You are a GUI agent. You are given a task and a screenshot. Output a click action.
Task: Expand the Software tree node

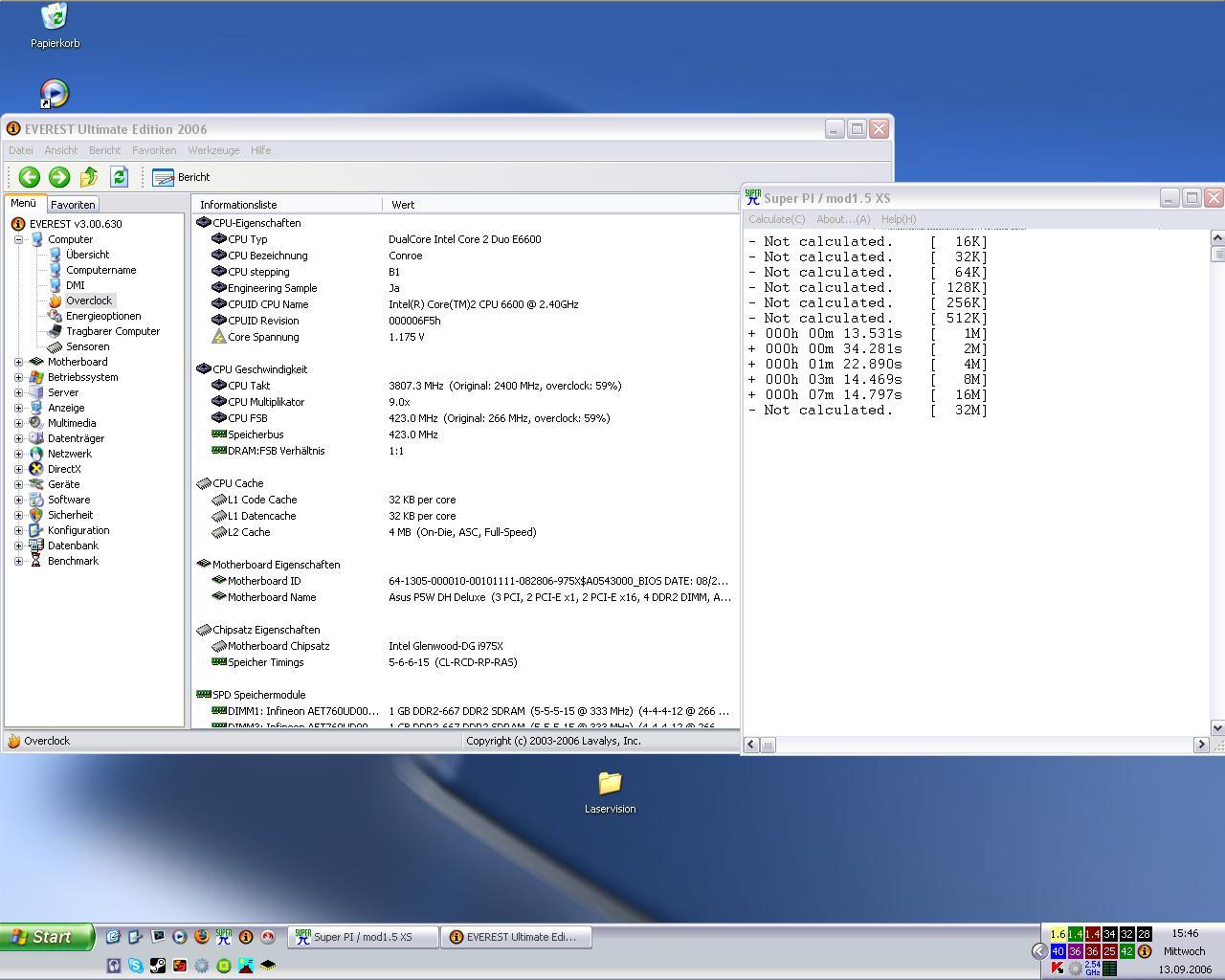click(x=18, y=500)
